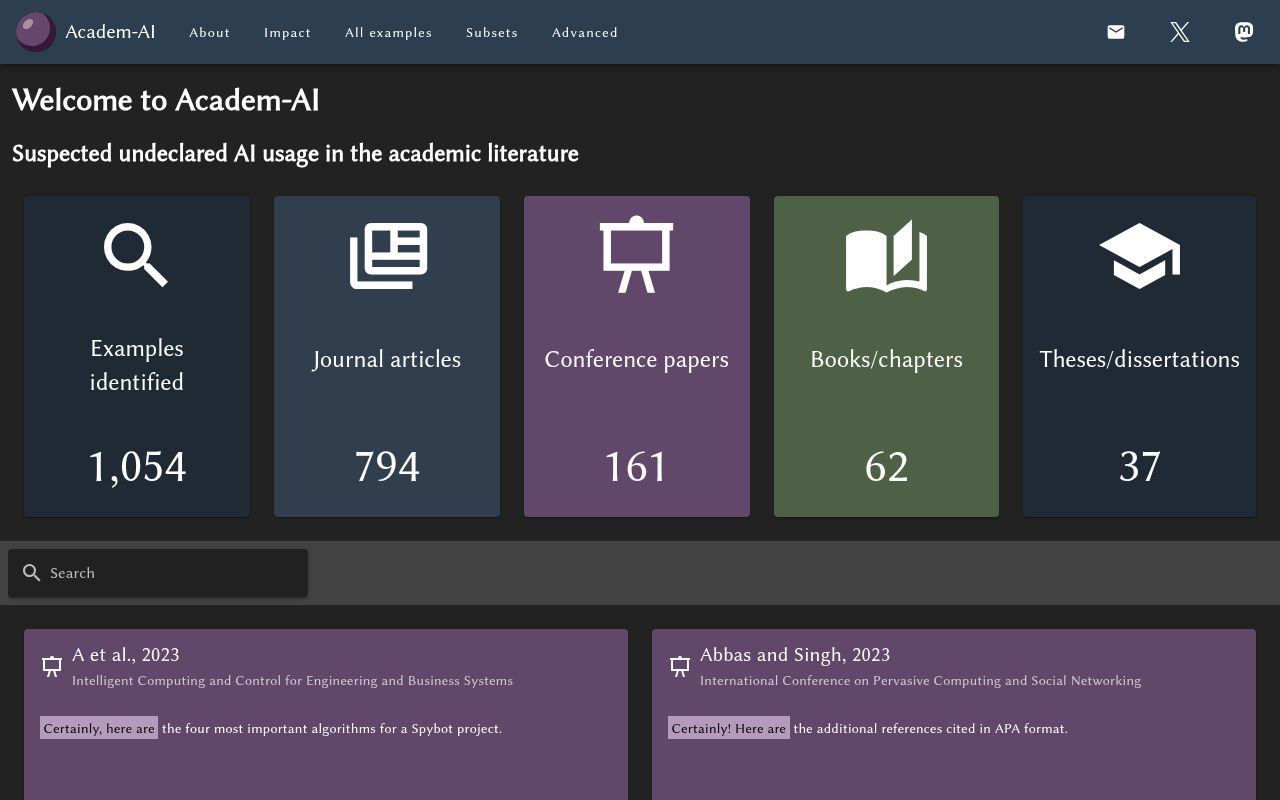The image size is (1280, 800).
Task: Open the email contact icon
Action: (x=1116, y=32)
